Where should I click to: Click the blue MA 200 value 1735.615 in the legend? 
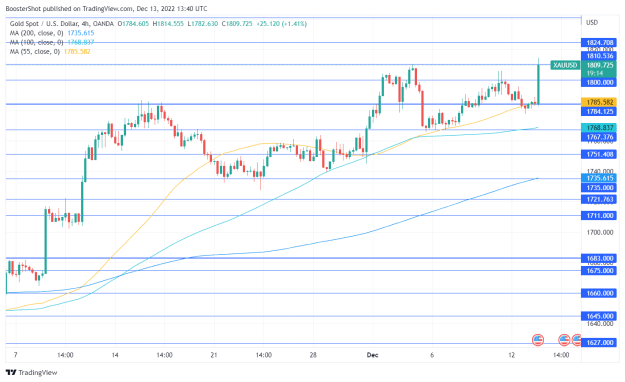coord(81,33)
